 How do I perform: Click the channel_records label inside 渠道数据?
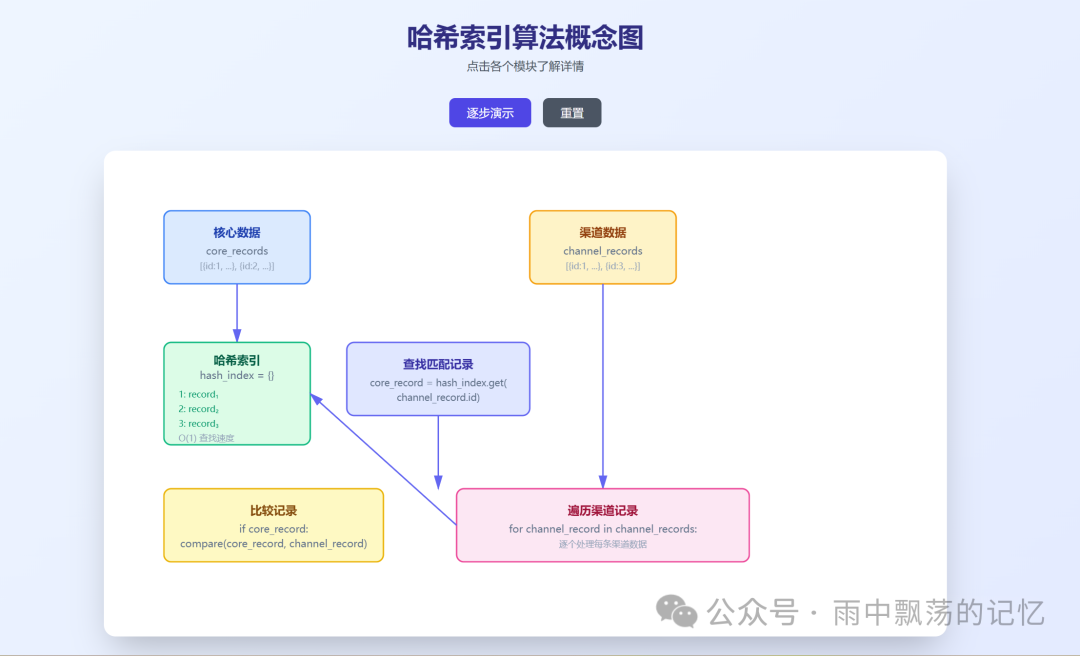[x=603, y=251]
